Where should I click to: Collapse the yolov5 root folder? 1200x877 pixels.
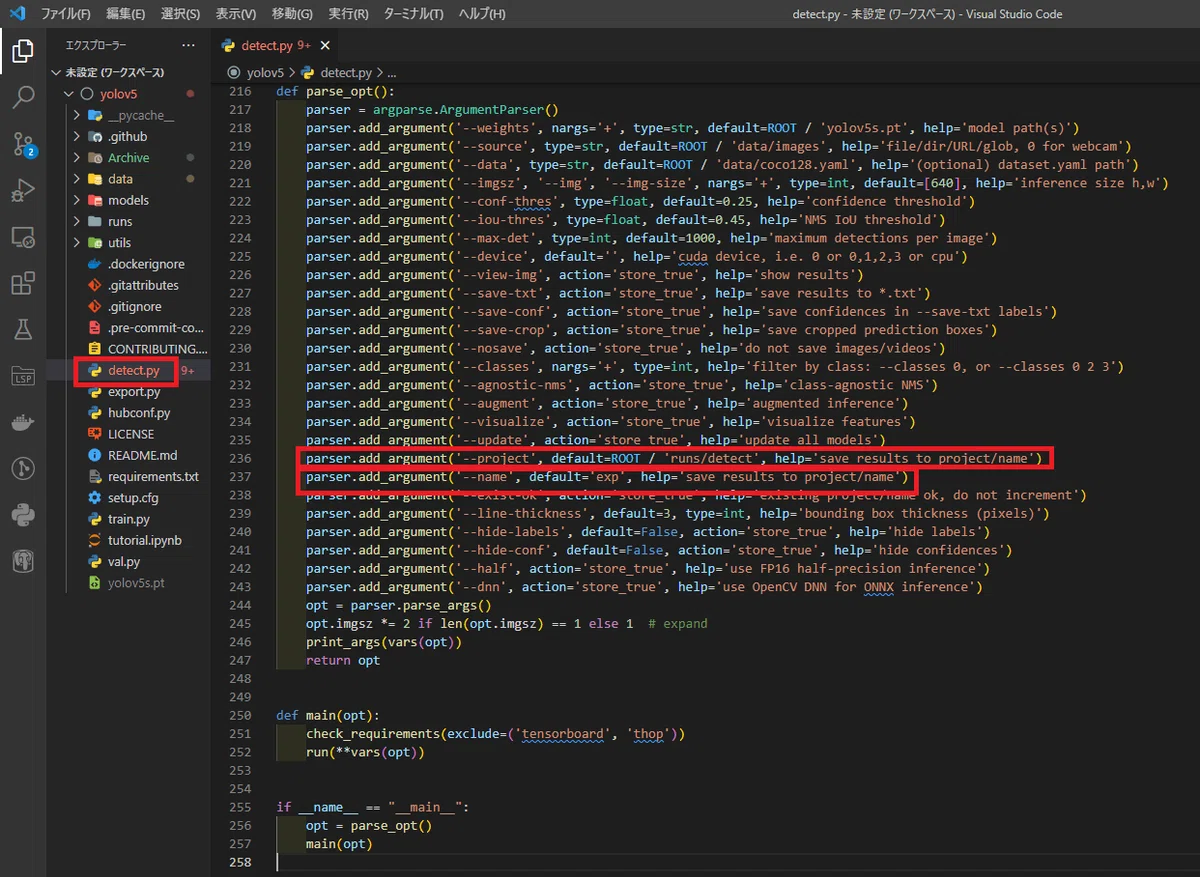click(x=68, y=94)
